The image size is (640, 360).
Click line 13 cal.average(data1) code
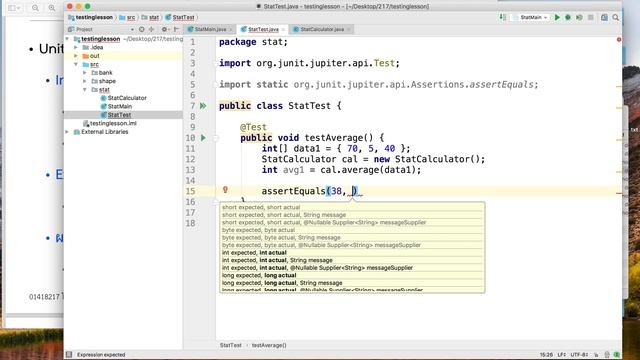tap(370, 170)
